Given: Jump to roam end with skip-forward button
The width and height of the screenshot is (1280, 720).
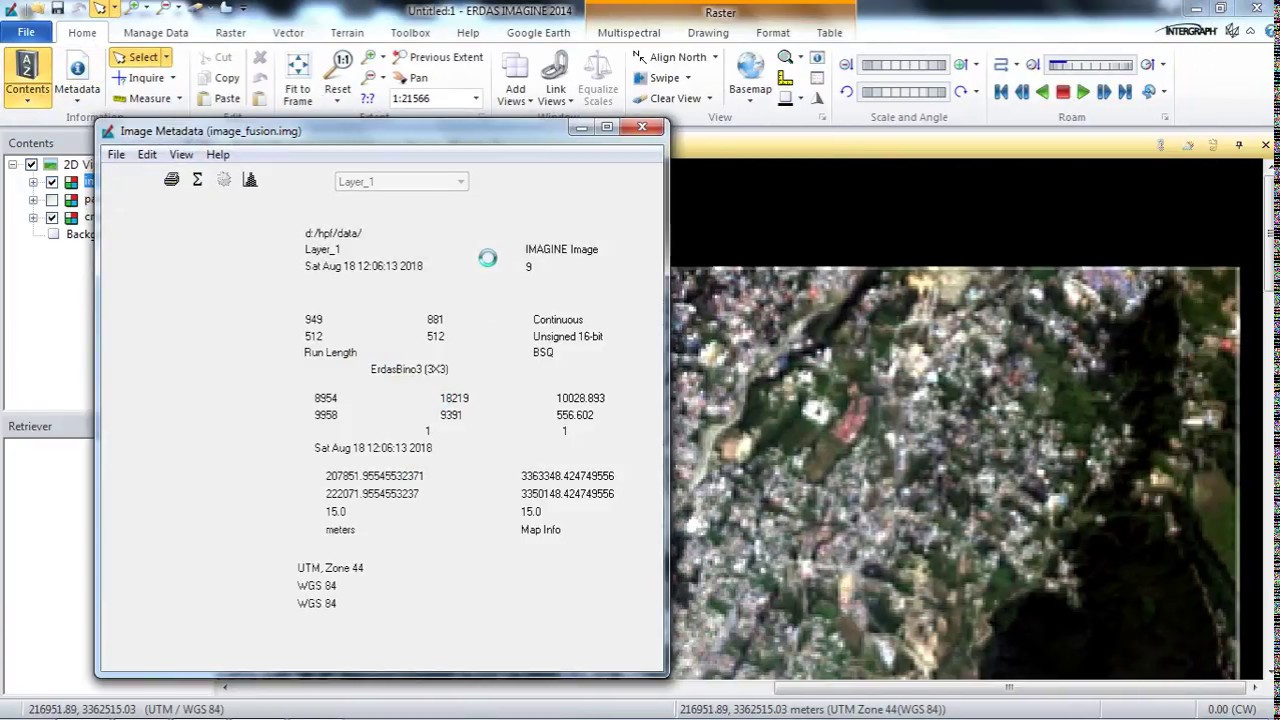Looking at the screenshot, I should pyautogui.click(x=1125, y=92).
